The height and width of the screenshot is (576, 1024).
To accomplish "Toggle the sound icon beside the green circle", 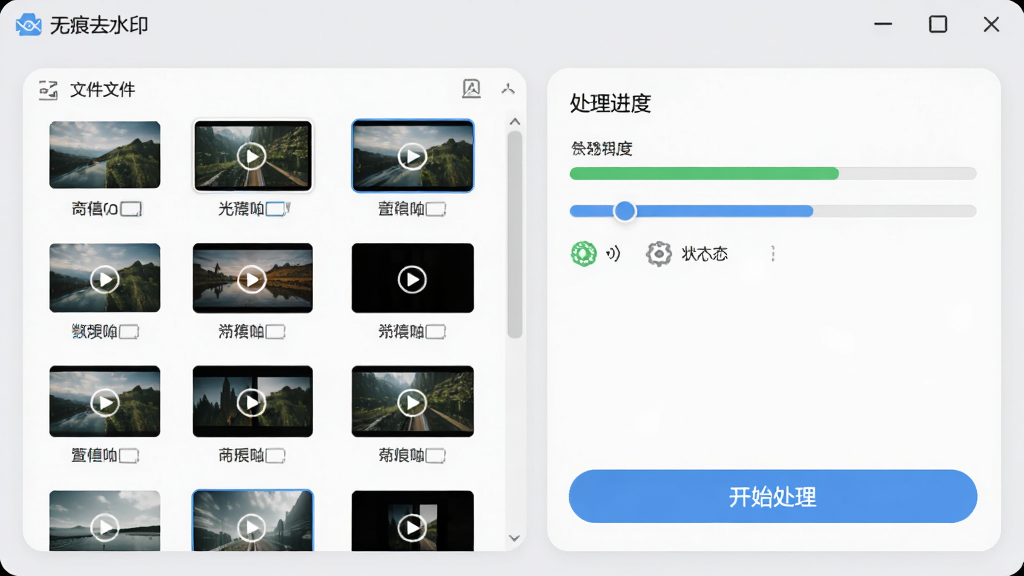I will point(613,253).
